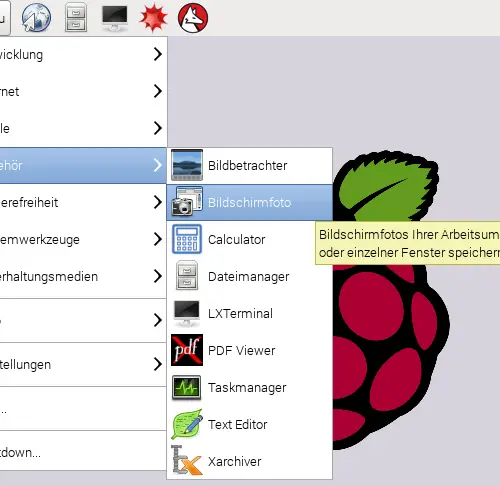500x486 pixels.
Task: Open the Shutdown... menu item
Action: 83,452
